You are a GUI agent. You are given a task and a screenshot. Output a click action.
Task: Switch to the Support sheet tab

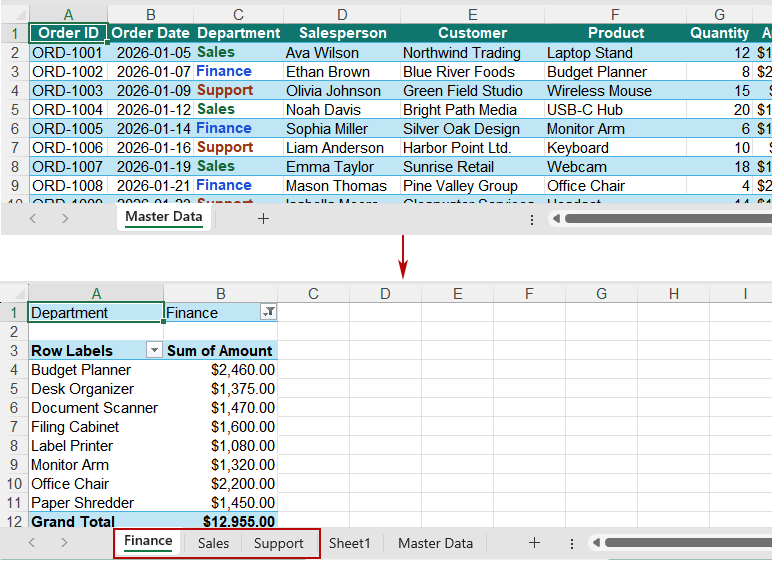click(279, 543)
